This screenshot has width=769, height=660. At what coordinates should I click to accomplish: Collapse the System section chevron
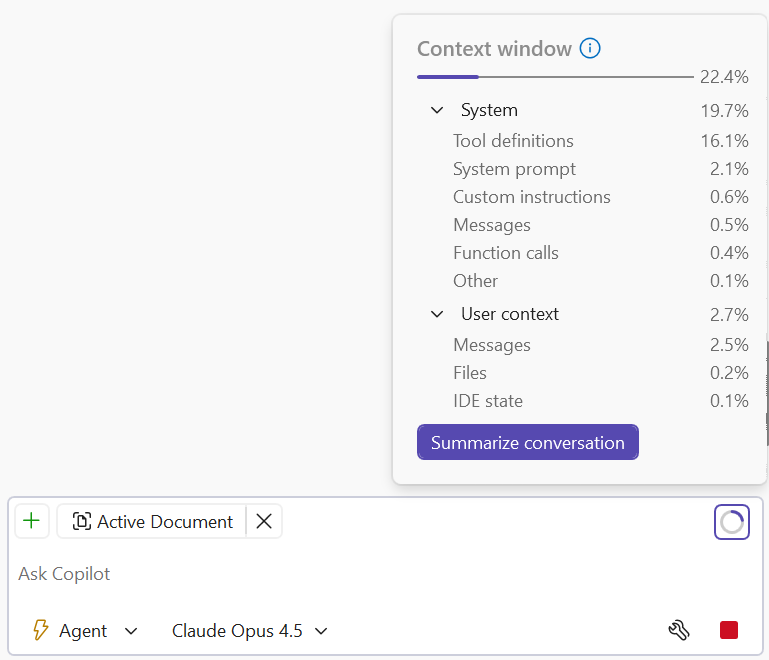point(437,110)
